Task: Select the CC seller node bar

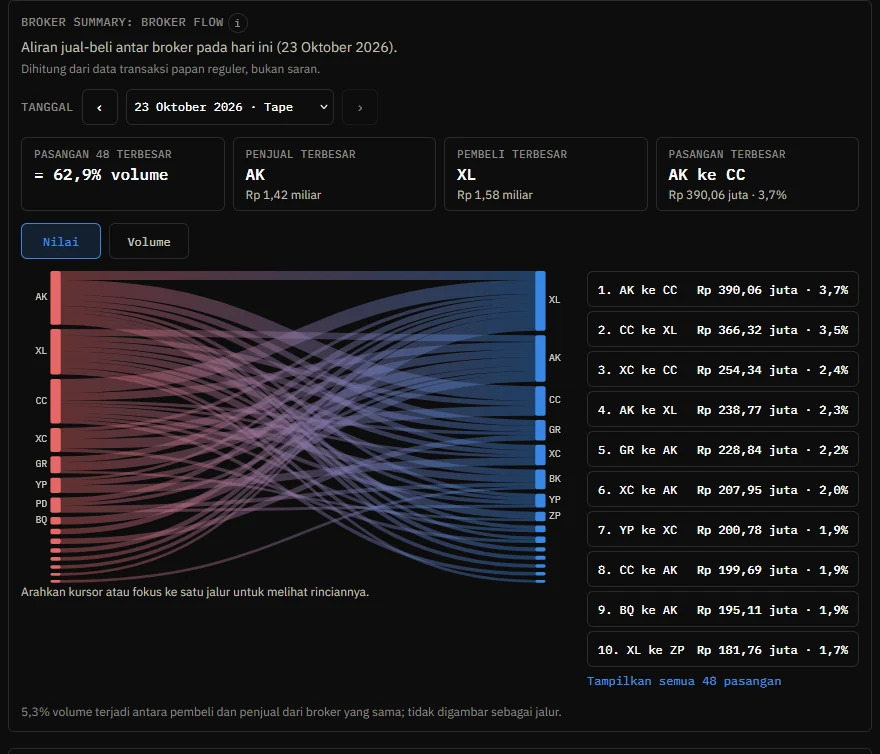Action: pos(56,401)
